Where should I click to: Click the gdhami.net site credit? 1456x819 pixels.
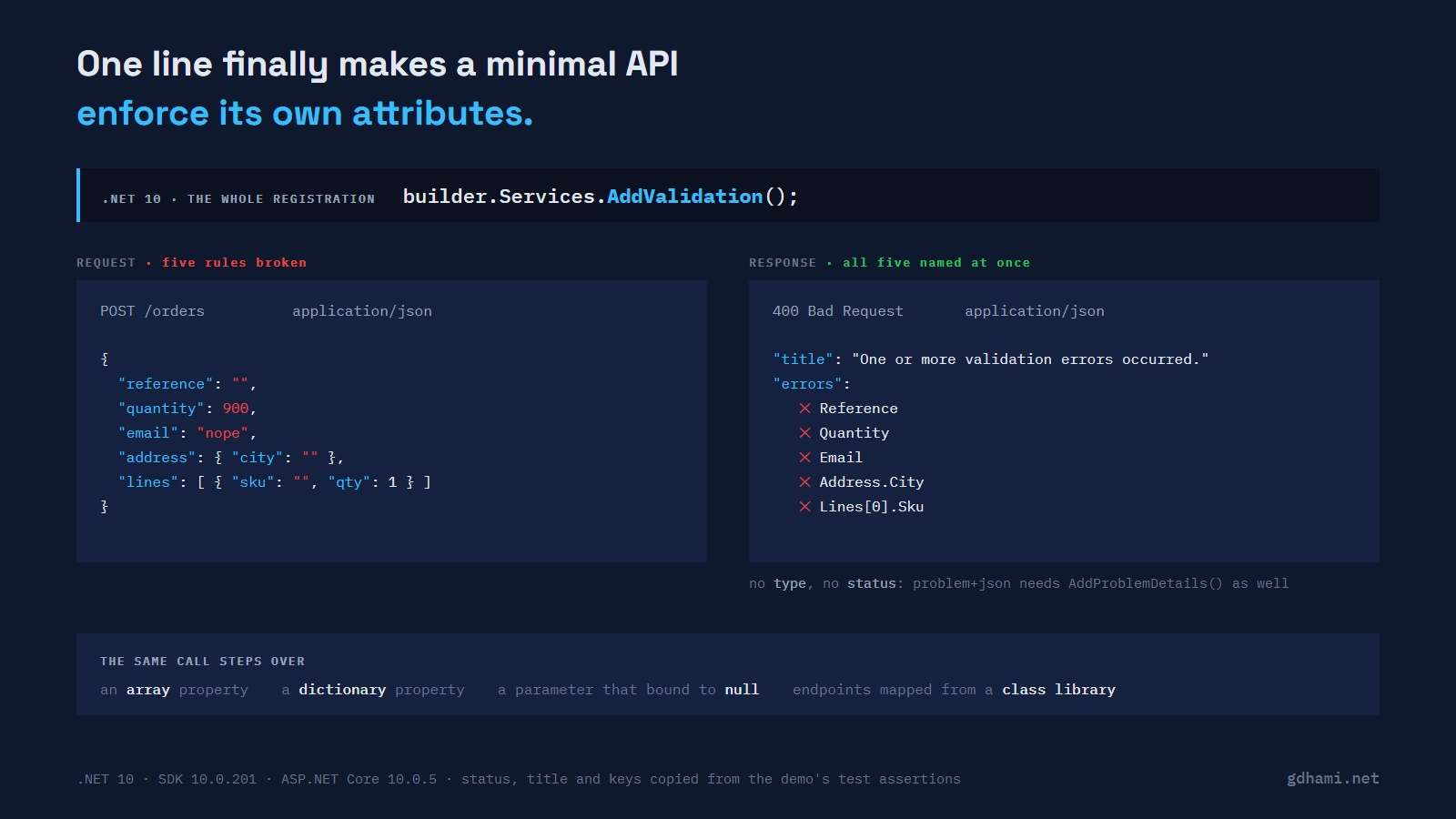[x=1333, y=779]
